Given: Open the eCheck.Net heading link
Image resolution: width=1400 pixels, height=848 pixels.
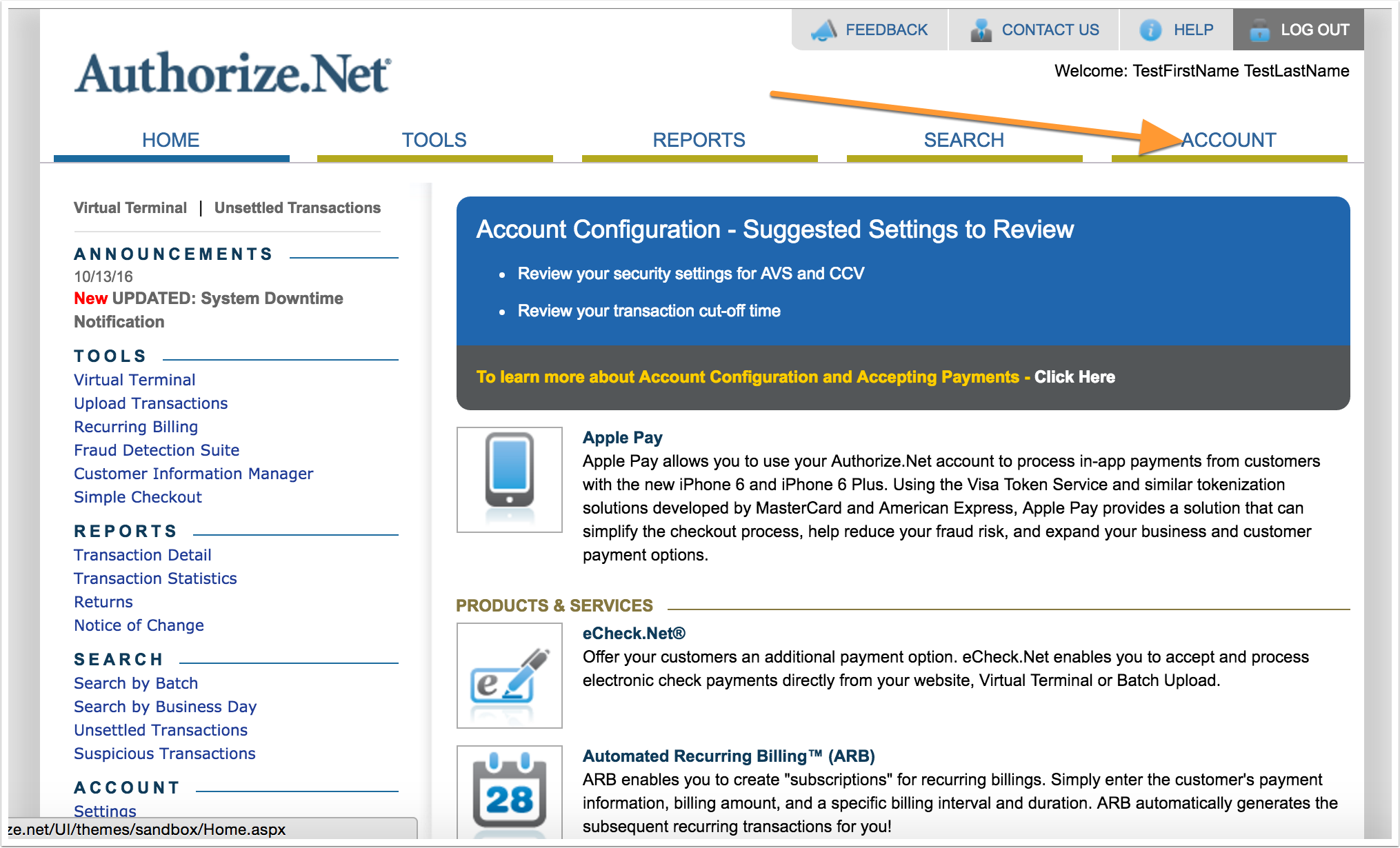Looking at the screenshot, I should (634, 634).
